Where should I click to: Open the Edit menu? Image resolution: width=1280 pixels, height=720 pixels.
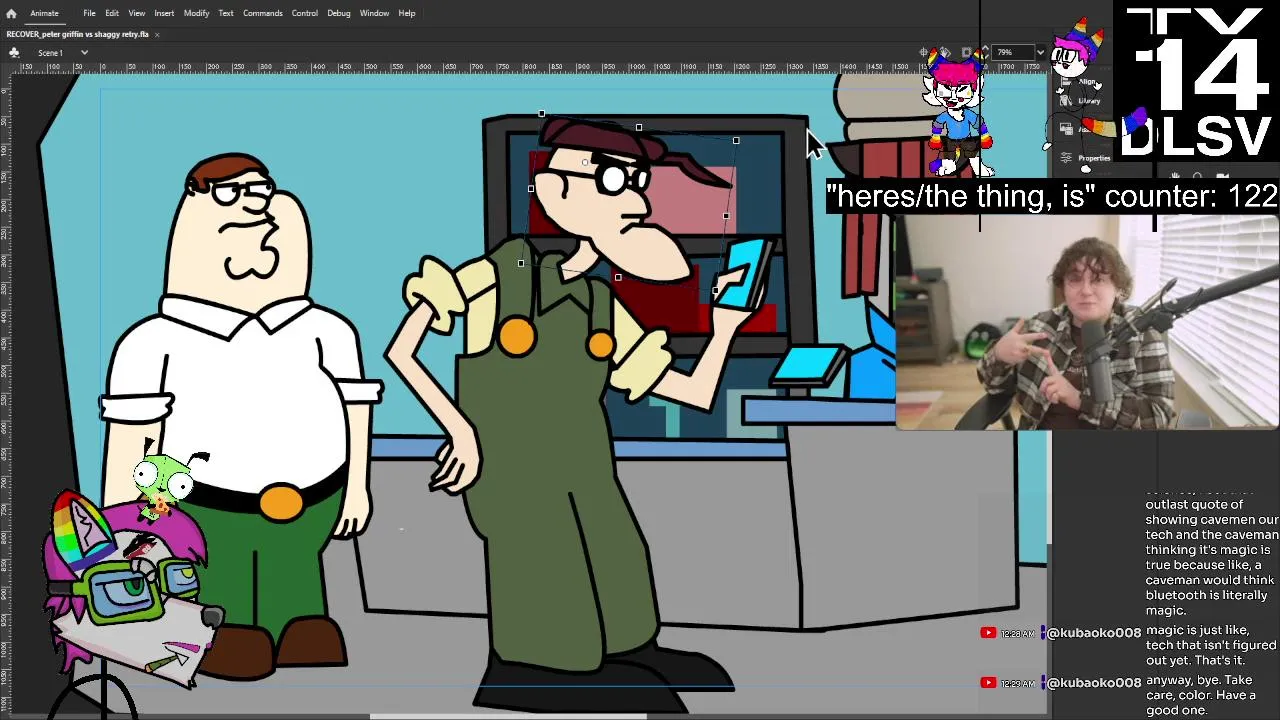coord(112,13)
